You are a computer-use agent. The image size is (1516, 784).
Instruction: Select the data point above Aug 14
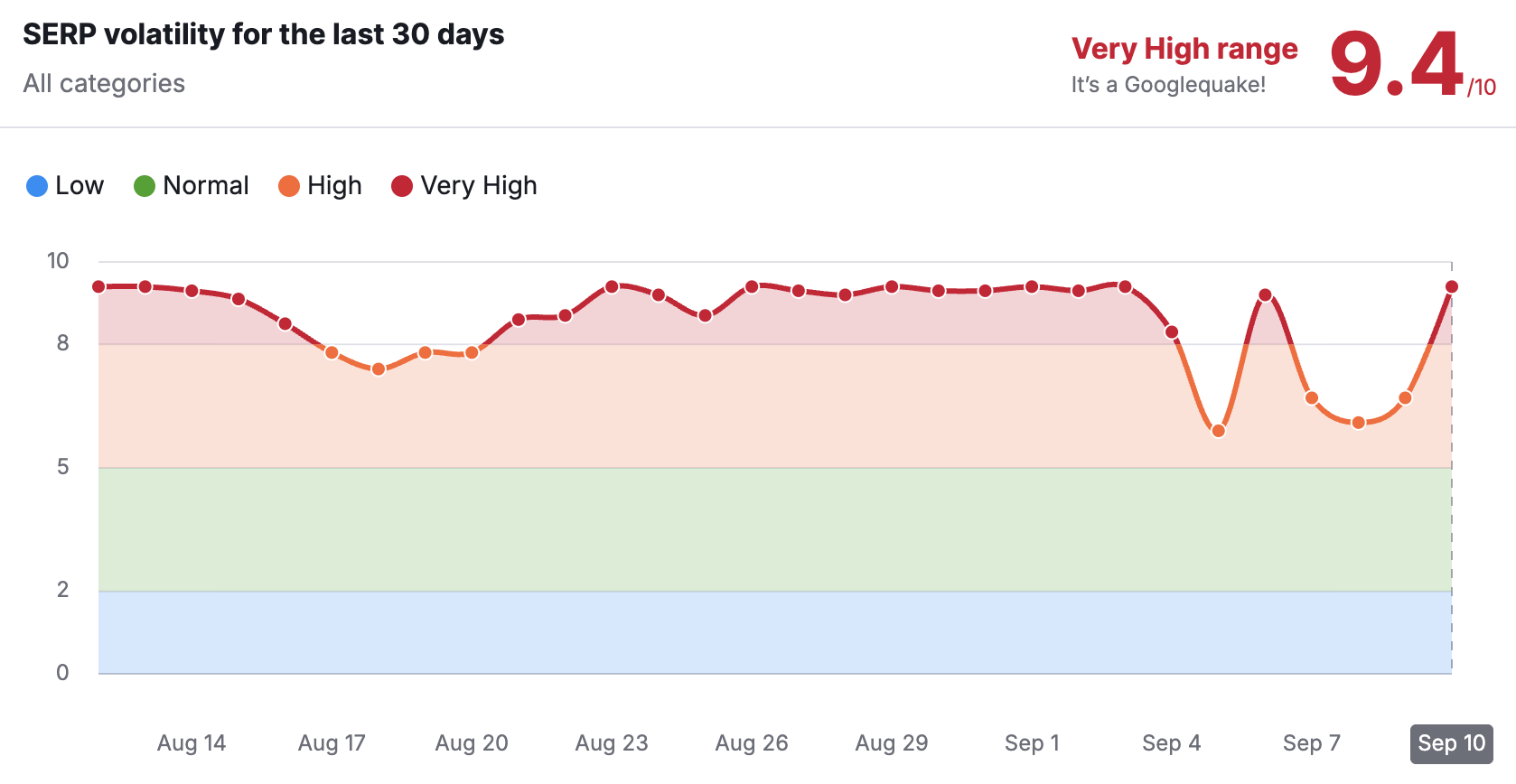click(x=192, y=291)
